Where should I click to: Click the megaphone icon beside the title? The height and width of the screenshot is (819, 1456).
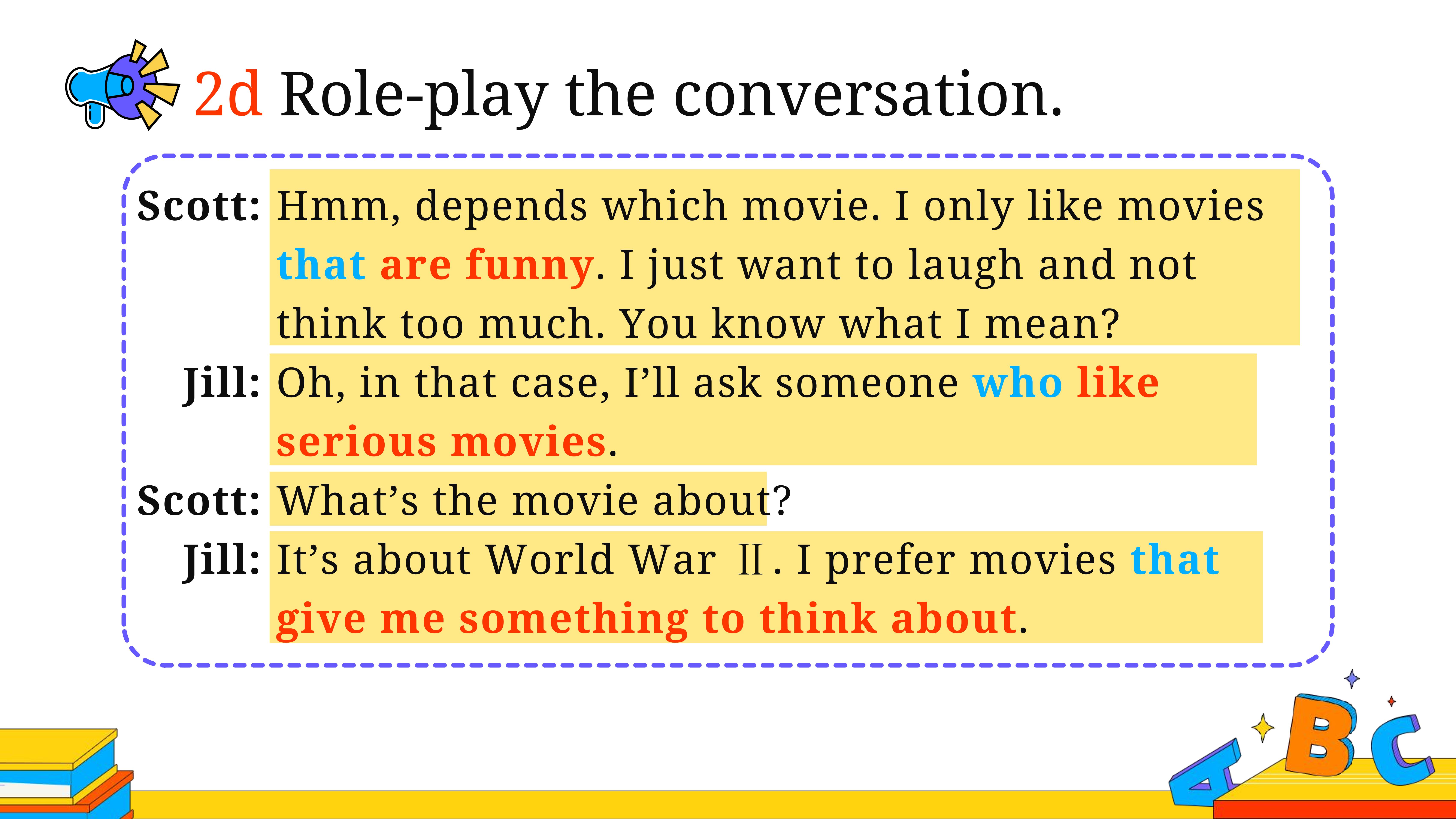pyautogui.click(x=123, y=85)
